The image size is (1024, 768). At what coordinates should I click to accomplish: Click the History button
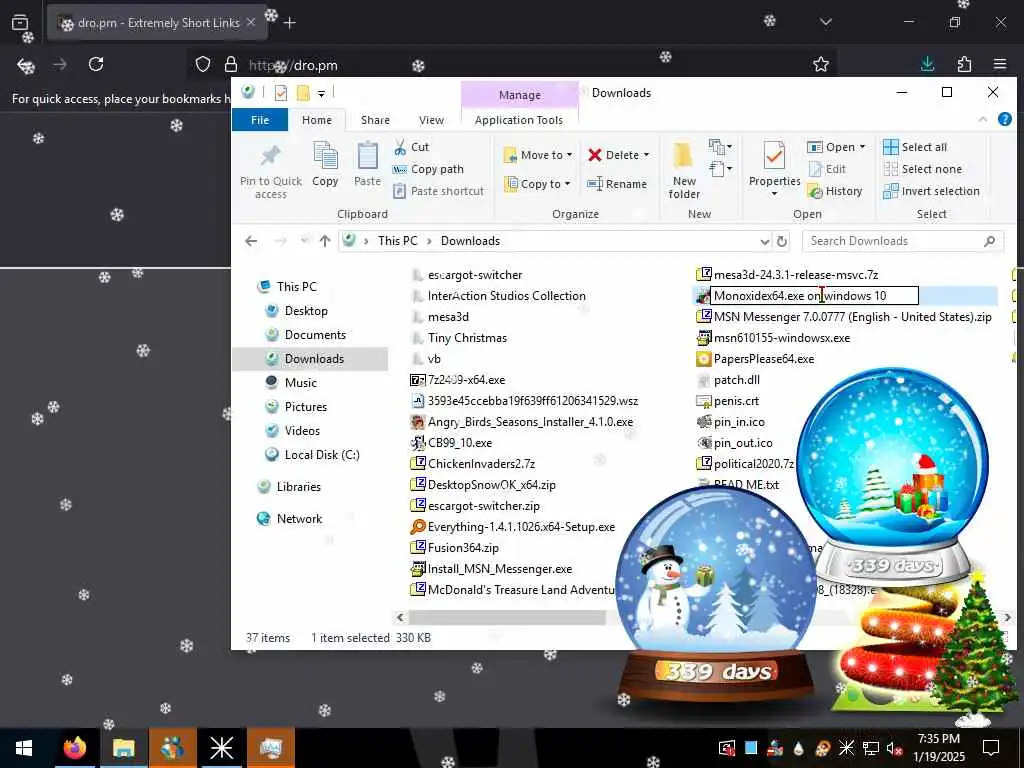(835, 191)
